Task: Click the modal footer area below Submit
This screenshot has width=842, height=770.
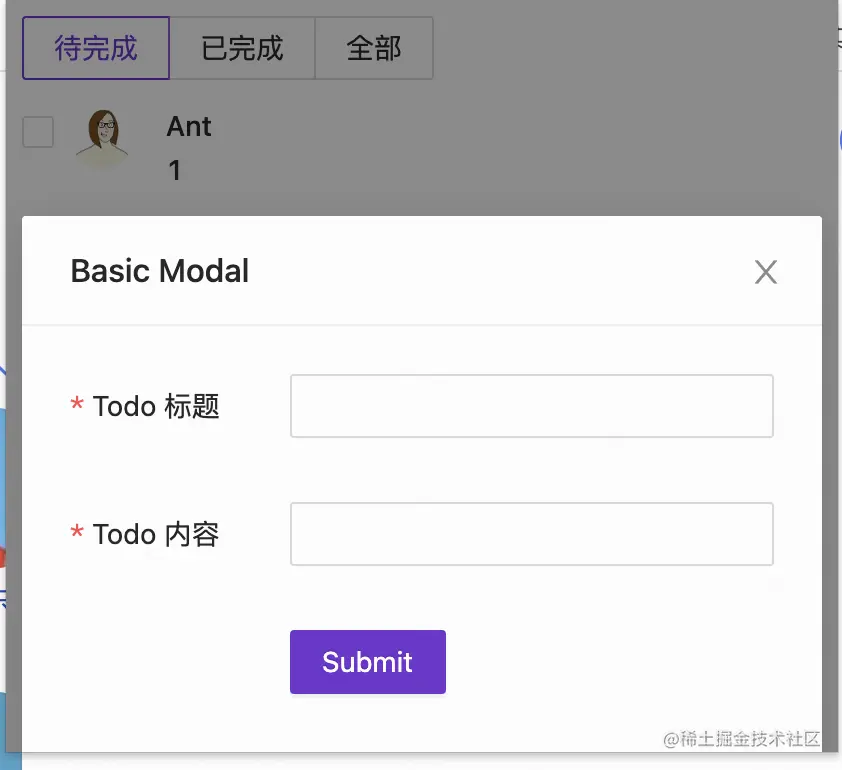Action: click(420, 720)
